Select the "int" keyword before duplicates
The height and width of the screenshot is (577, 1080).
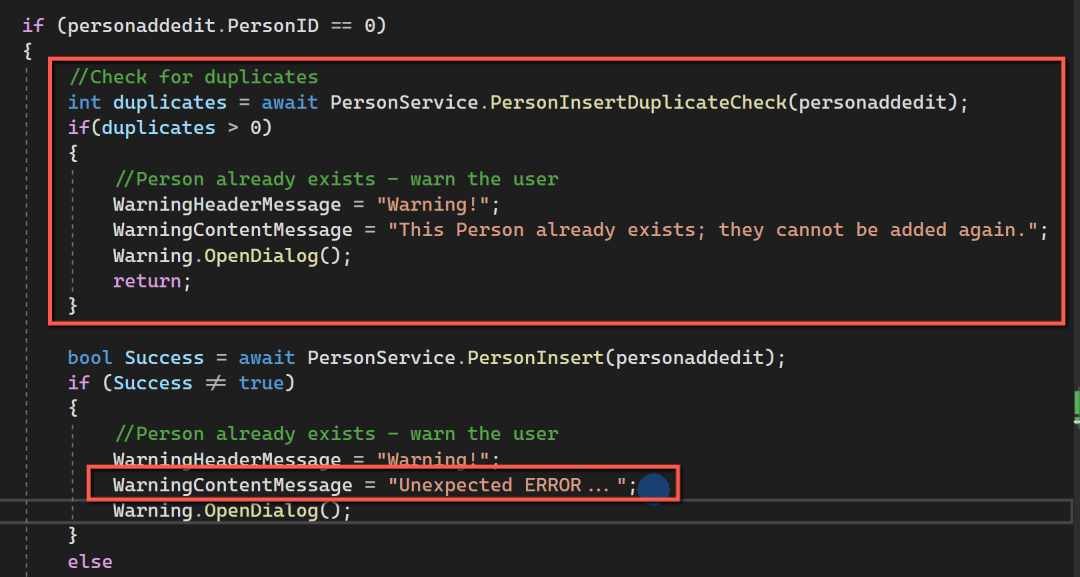84,102
